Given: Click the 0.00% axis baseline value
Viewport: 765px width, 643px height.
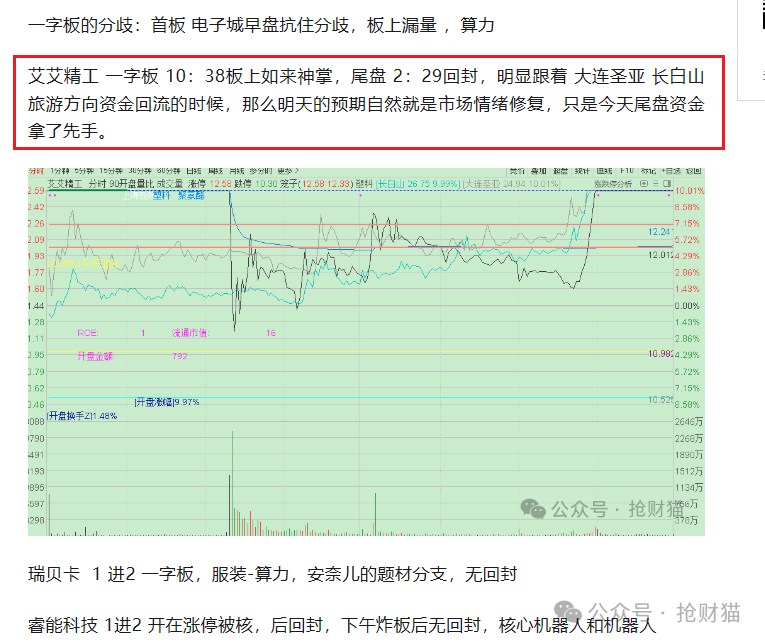Looking at the screenshot, I should [687, 306].
